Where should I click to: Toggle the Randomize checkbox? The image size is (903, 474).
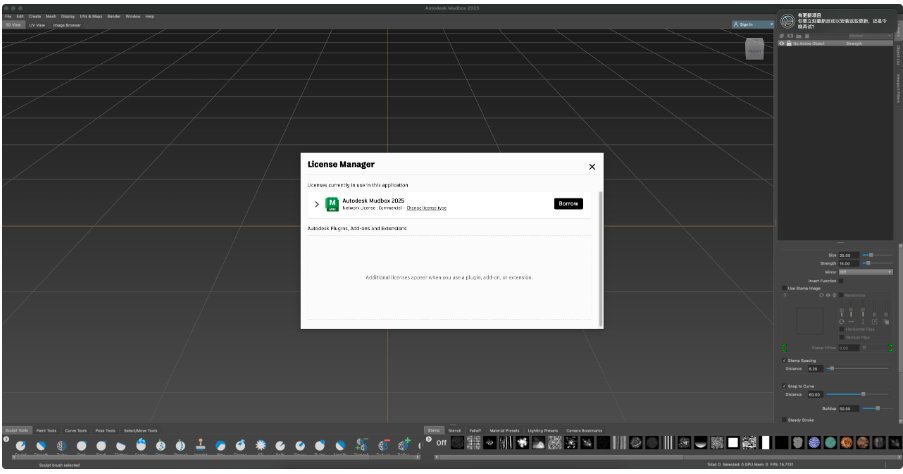841,295
